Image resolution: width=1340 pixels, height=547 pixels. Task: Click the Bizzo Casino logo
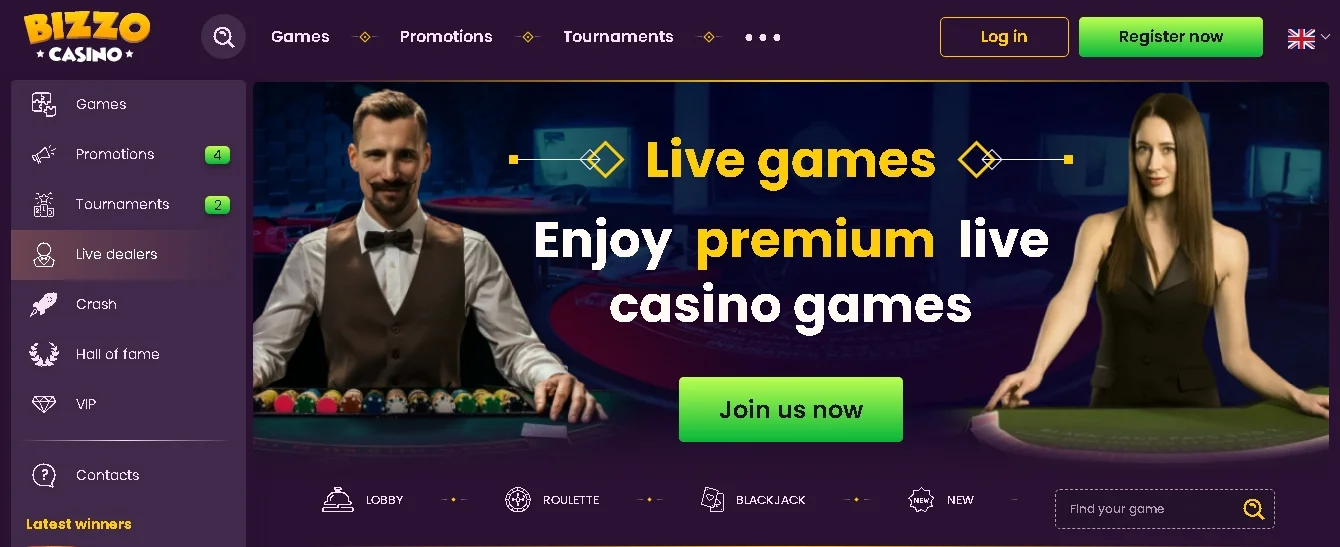(87, 37)
